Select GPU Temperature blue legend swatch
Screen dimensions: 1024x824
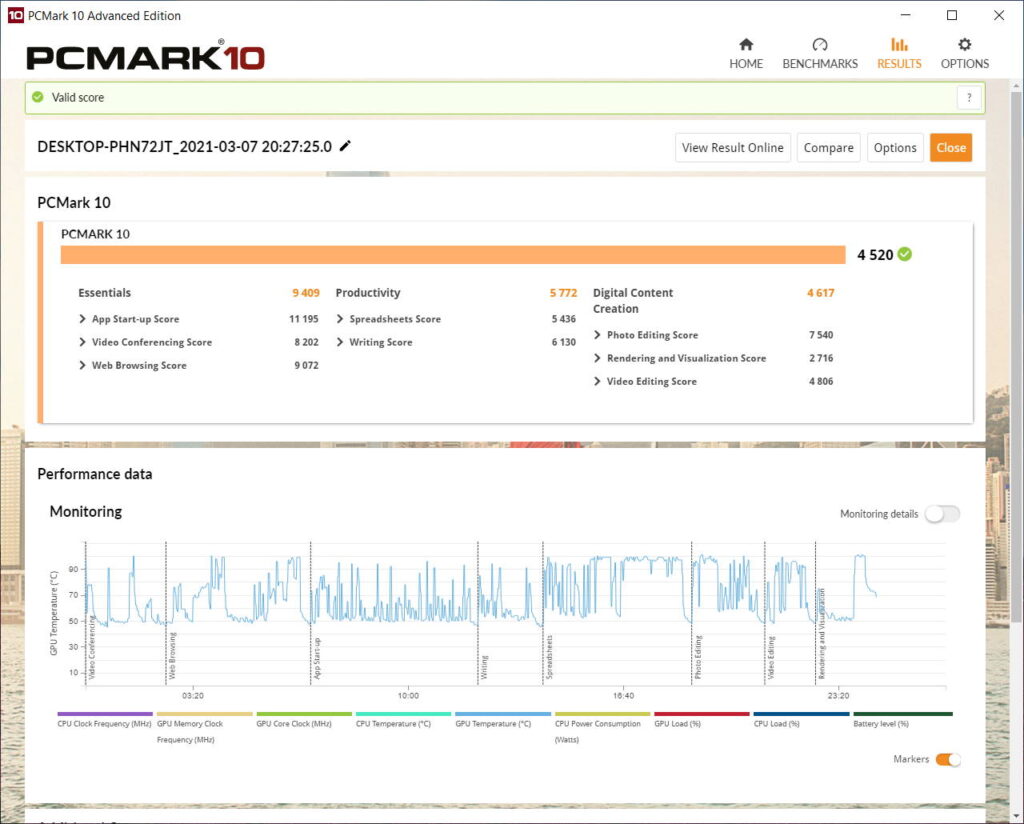[x=503, y=714]
